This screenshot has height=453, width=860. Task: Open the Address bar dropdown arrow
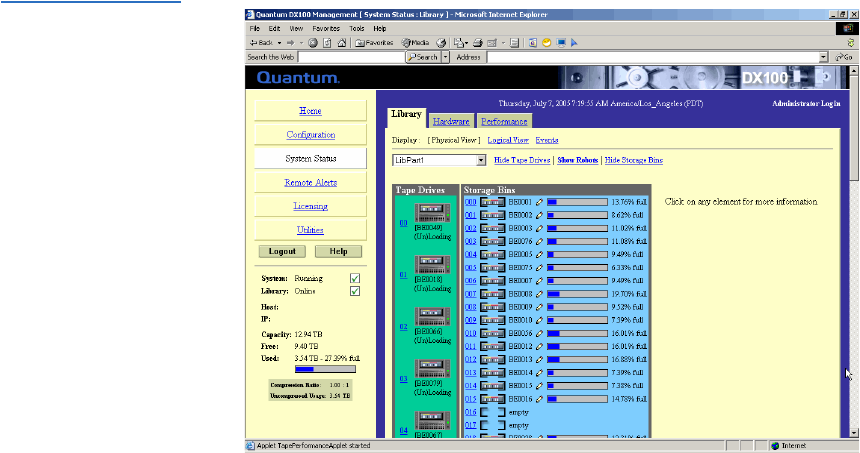(x=823, y=57)
